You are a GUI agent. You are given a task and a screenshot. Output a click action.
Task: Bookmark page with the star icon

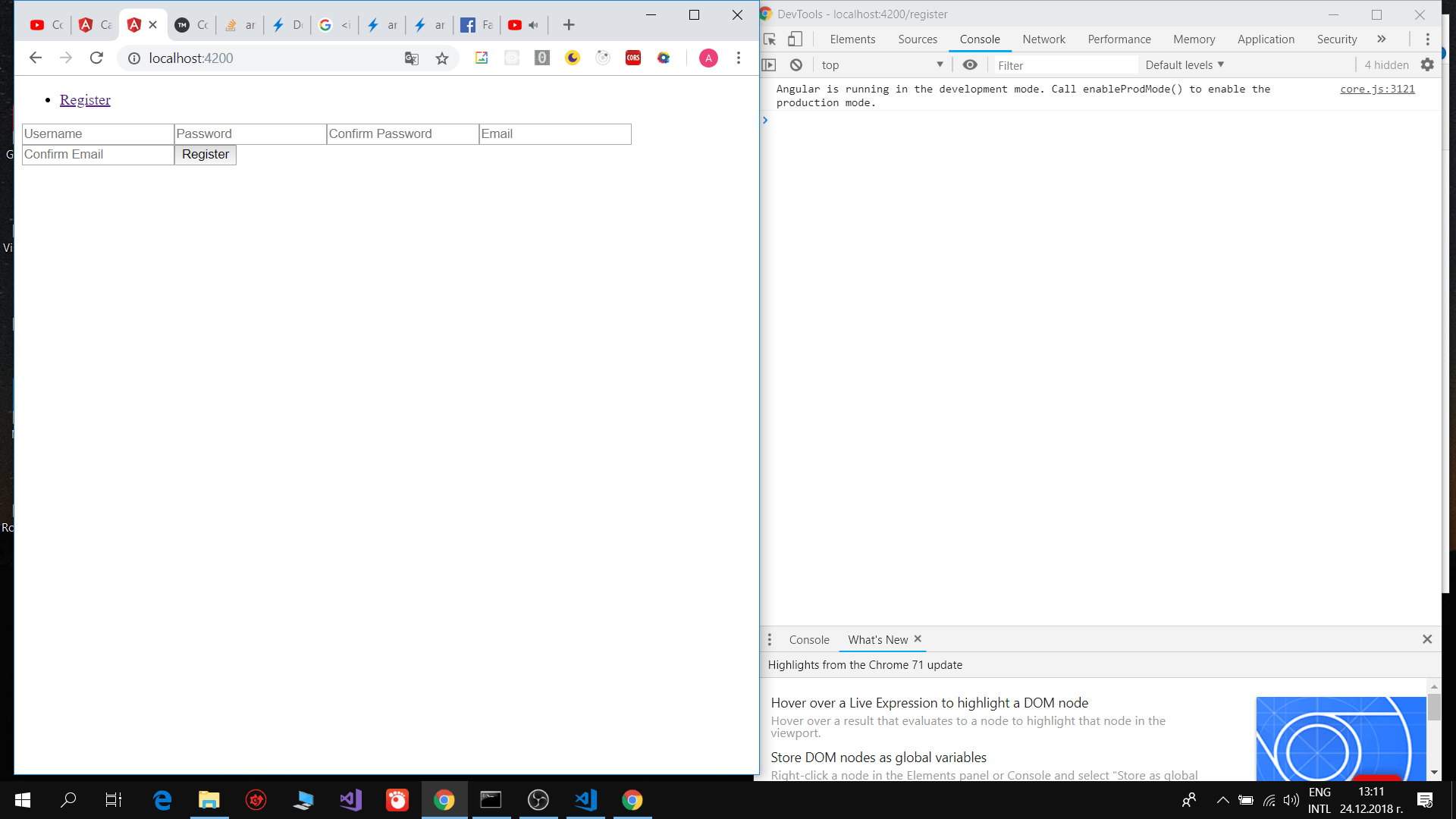point(442,58)
